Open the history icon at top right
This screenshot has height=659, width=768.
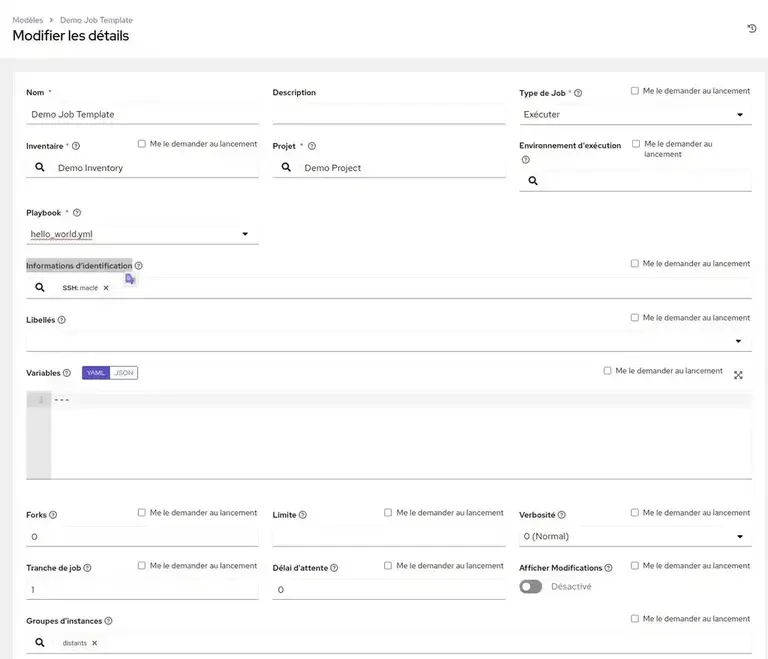pos(751,28)
